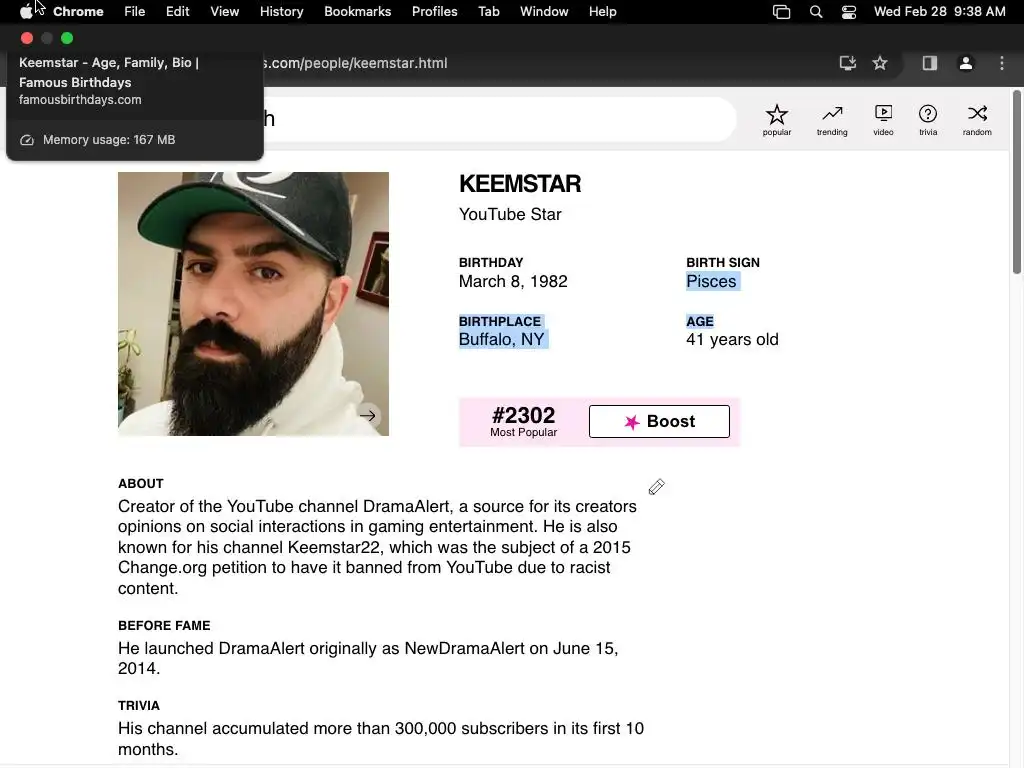Open the Chrome profile avatar icon
The height and width of the screenshot is (768, 1024).
point(965,63)
